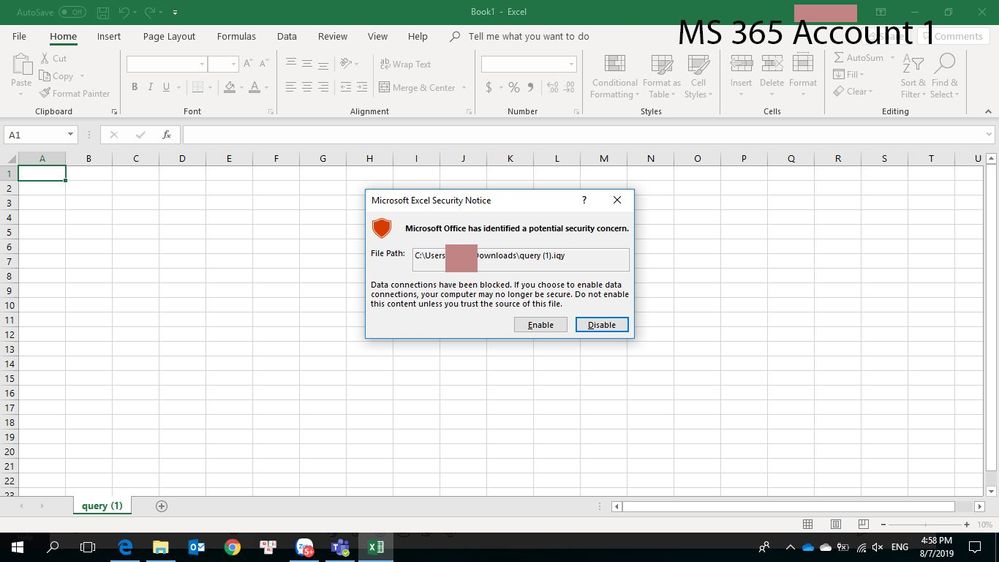Click the Insert cells icon
Image resolution: width=999 pixels, height=562 pixels.
tap(741, 63)
